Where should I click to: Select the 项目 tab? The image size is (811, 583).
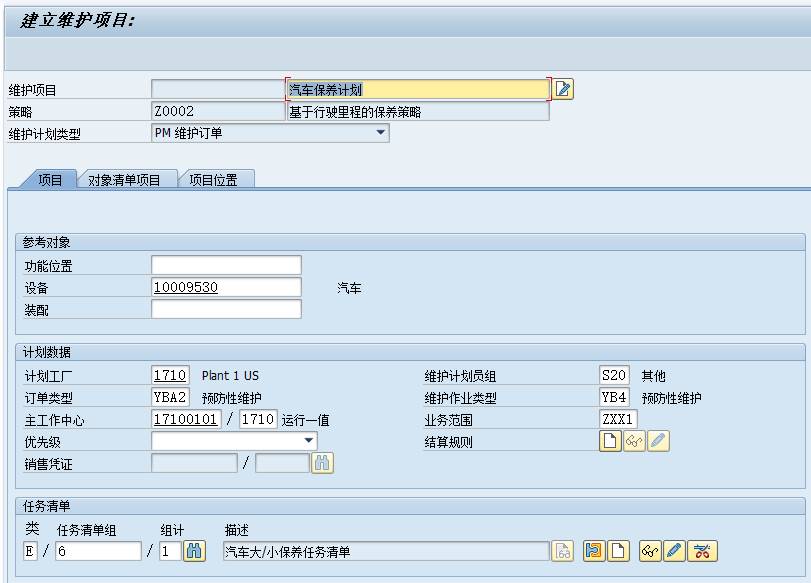tap(50, 180)
